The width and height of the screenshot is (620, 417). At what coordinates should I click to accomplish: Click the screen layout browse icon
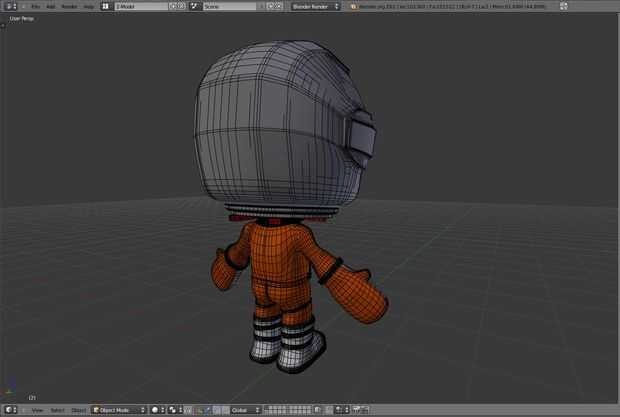coord(106,6)
